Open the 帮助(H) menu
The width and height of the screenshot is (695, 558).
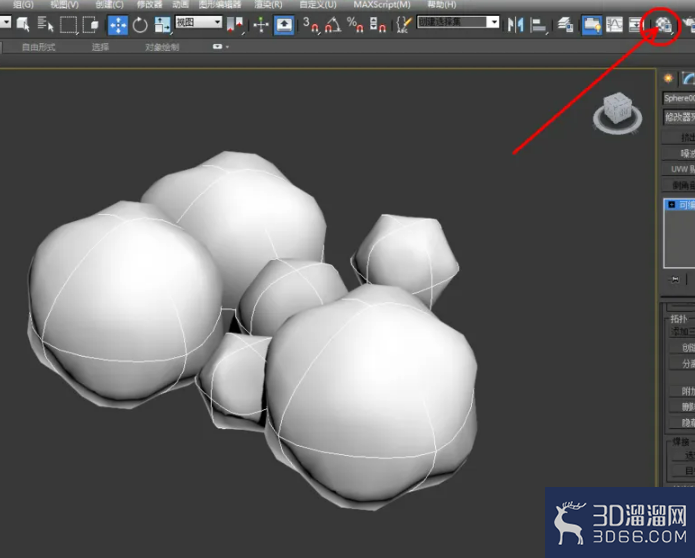pyautogui.click(x=441, y=5)
